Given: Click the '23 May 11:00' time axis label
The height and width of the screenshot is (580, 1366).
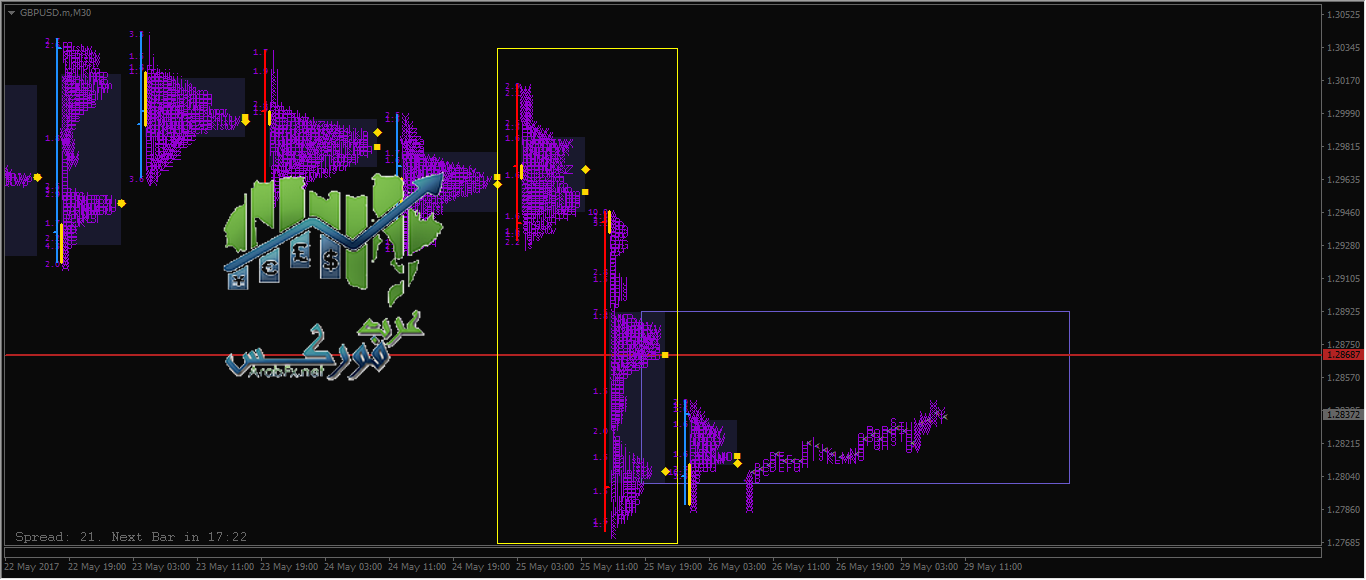Looking at the screenshot, I should tap(225, 567).
